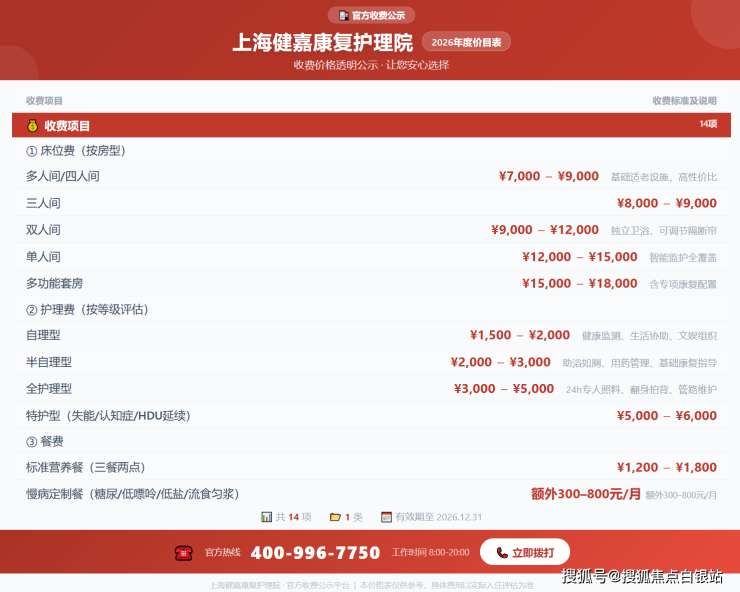Click the grey 收费项目 column header
Image resolution: width=740 pixels, height=592 pixels.
pos(44,101)
